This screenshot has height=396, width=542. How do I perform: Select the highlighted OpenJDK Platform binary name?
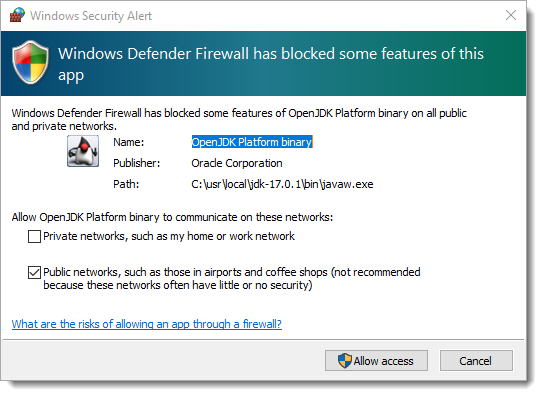[252, 142]
